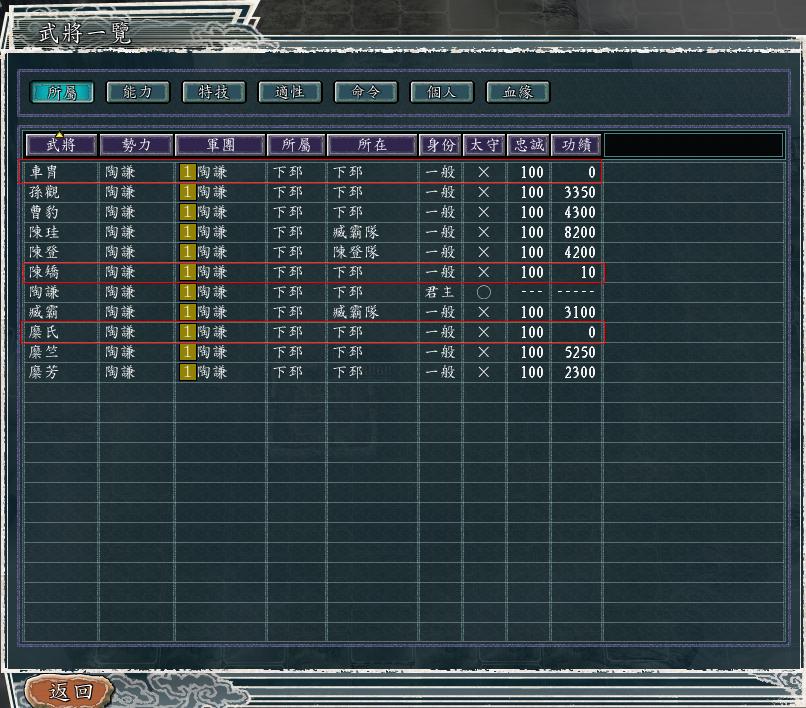Click the legion badge in 麋氏's row
Viewport: 806px width, 708px height.
point(188,333)
